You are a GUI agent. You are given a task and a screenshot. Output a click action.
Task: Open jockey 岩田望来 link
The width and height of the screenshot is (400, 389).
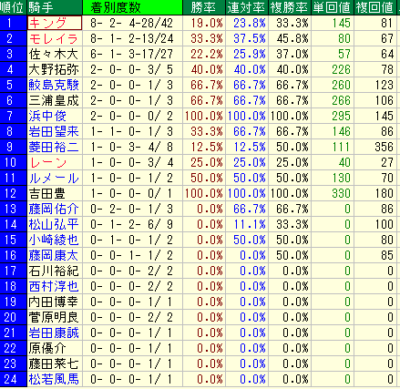[x=54, y=132]
